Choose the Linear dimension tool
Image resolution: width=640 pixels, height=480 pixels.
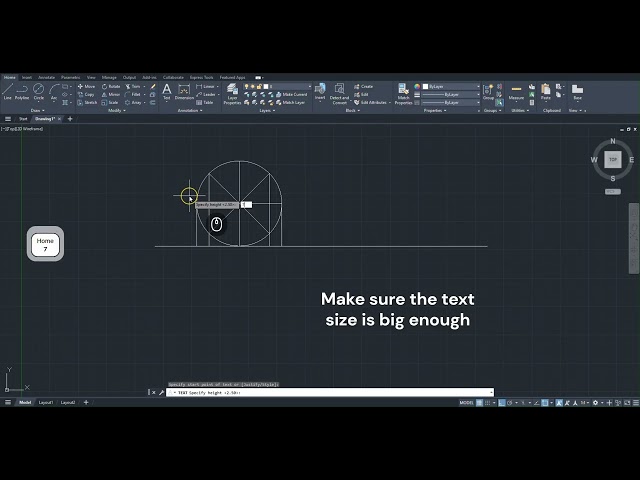point(205,87)
